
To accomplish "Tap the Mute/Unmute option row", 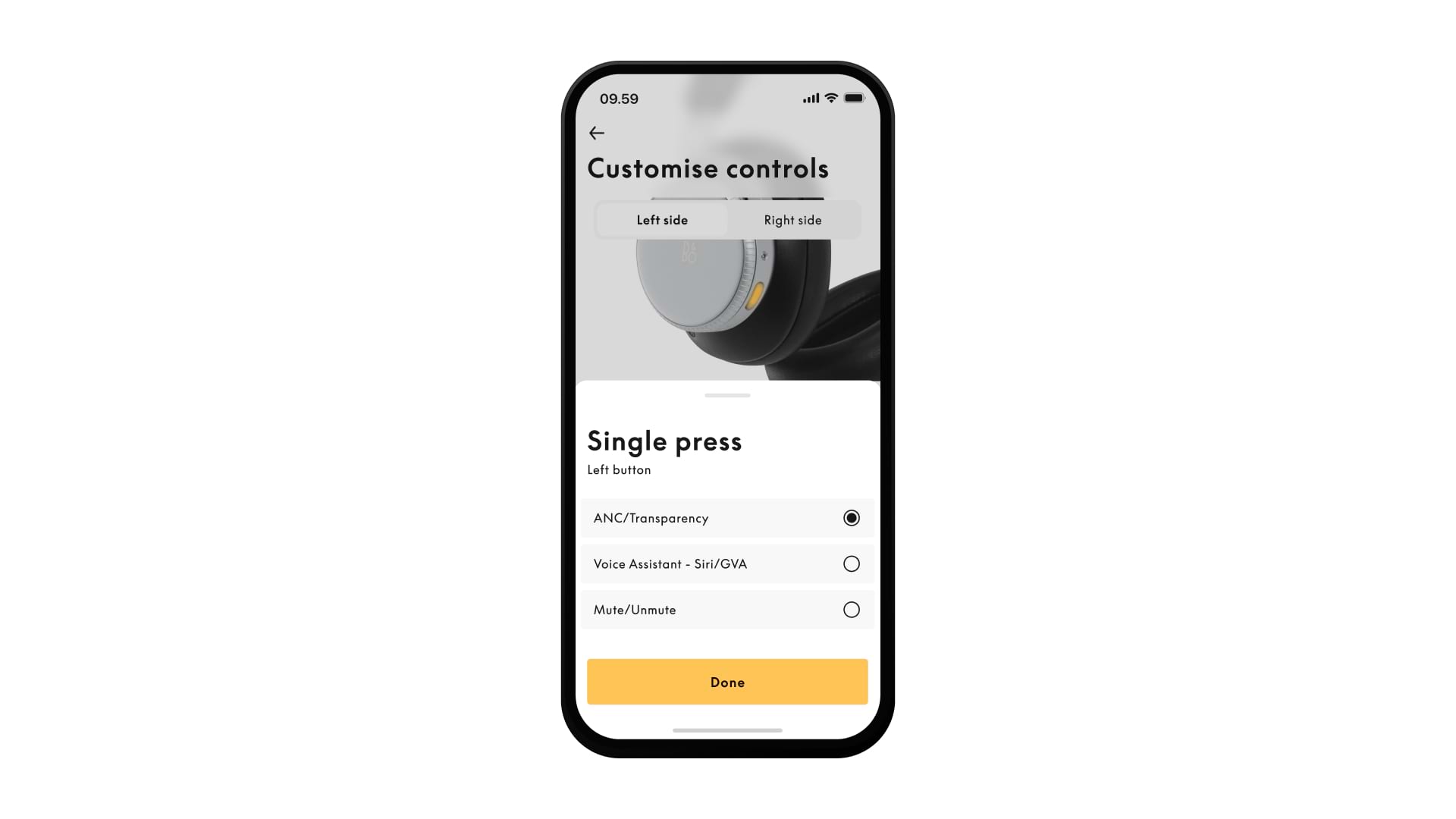I will coord(727,609).
